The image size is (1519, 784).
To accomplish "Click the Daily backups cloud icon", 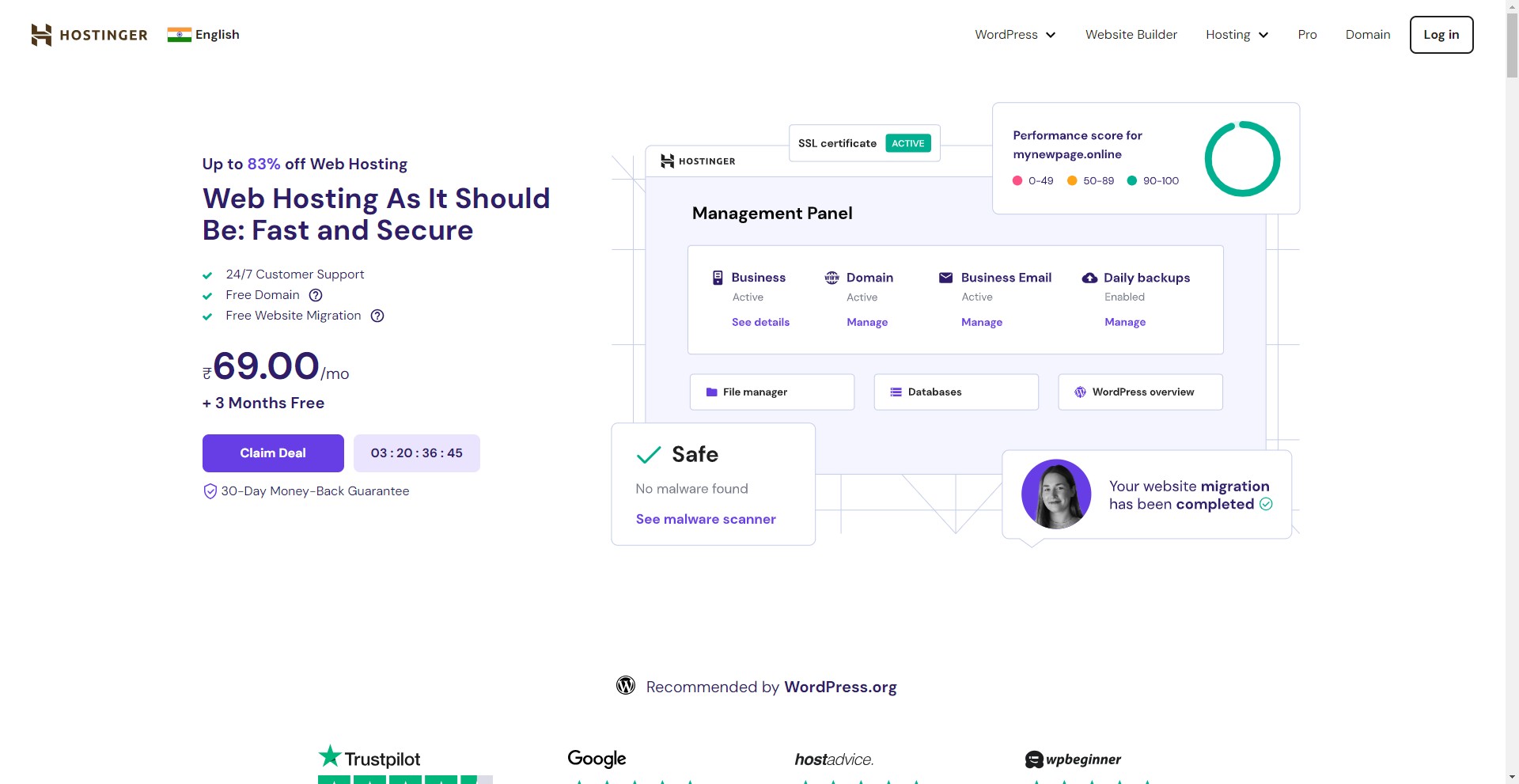I will (1089, 278).
